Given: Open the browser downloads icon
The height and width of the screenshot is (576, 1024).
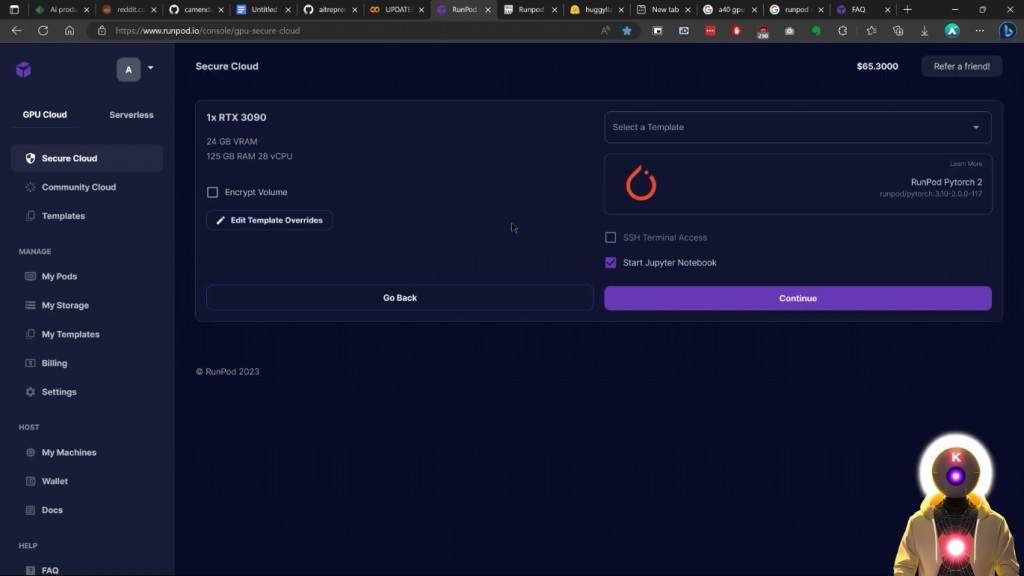Looking at the screenshot, I should (924, 31).
